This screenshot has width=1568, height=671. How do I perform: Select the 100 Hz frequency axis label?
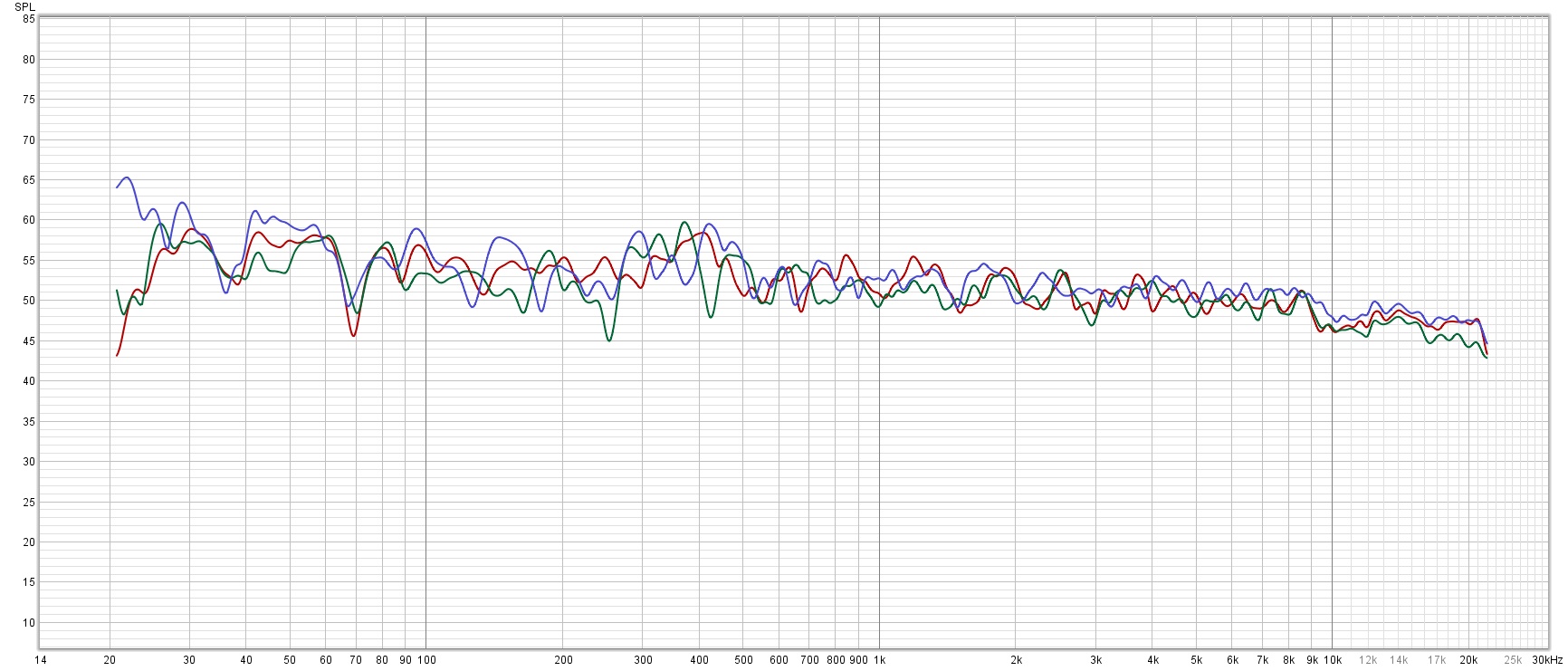click(x=426, y=660)
